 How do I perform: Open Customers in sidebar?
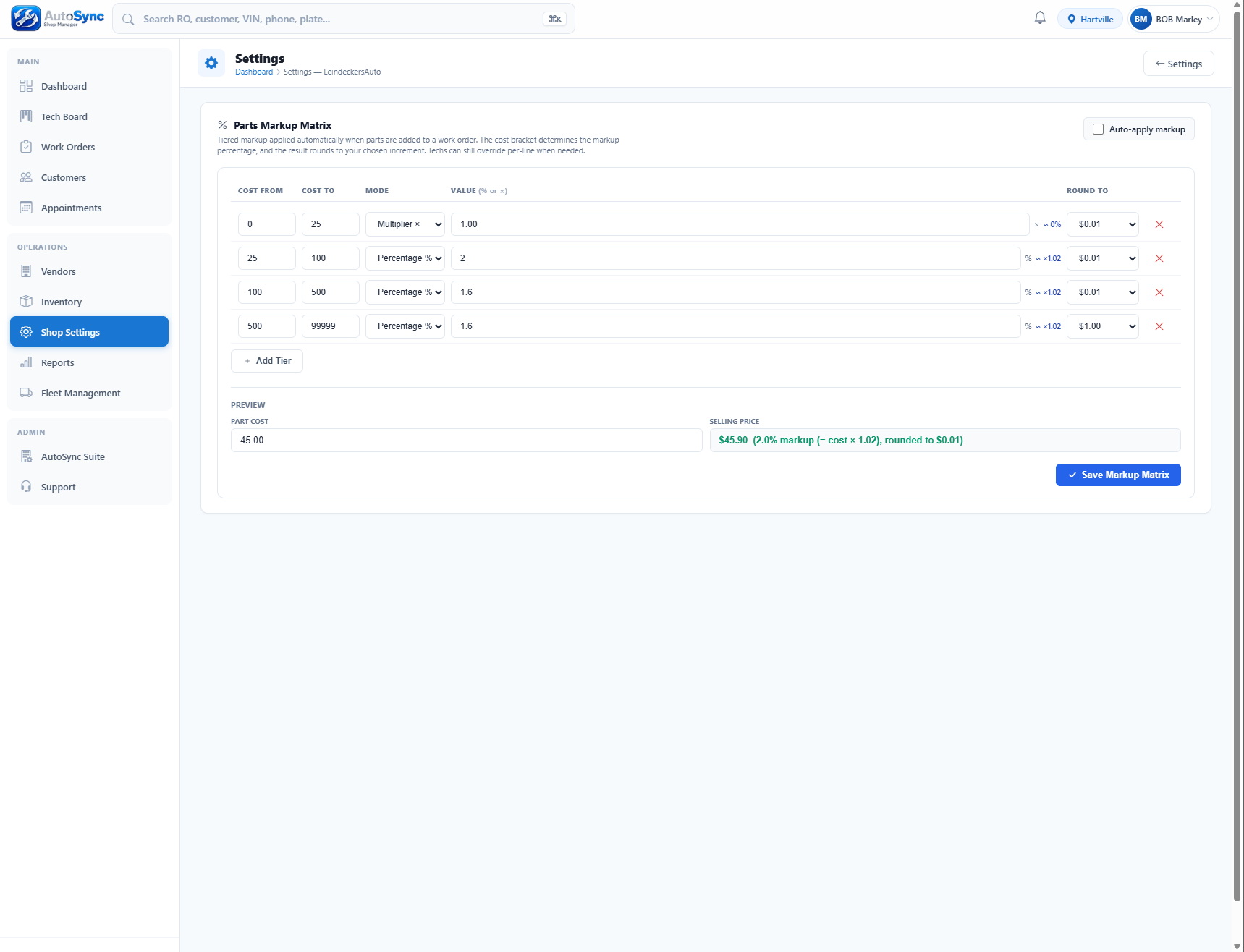[x=89, y=177]
